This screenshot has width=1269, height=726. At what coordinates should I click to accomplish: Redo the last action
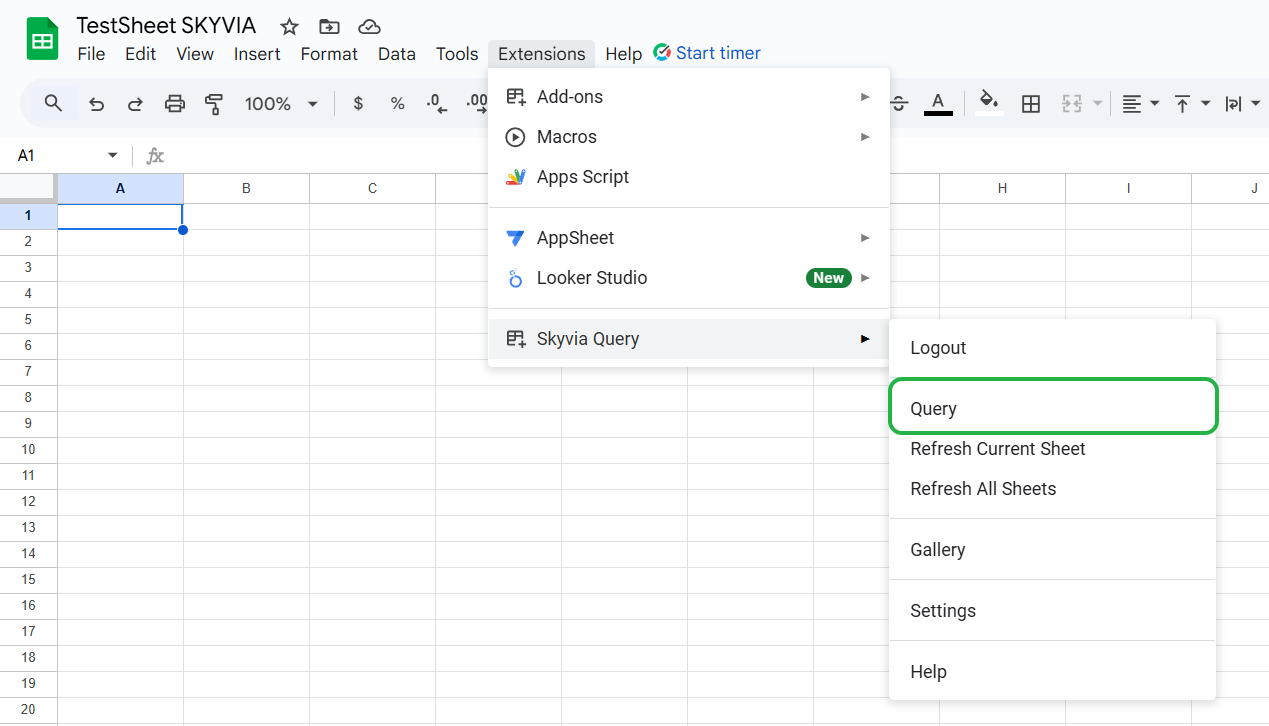[135, 103]
